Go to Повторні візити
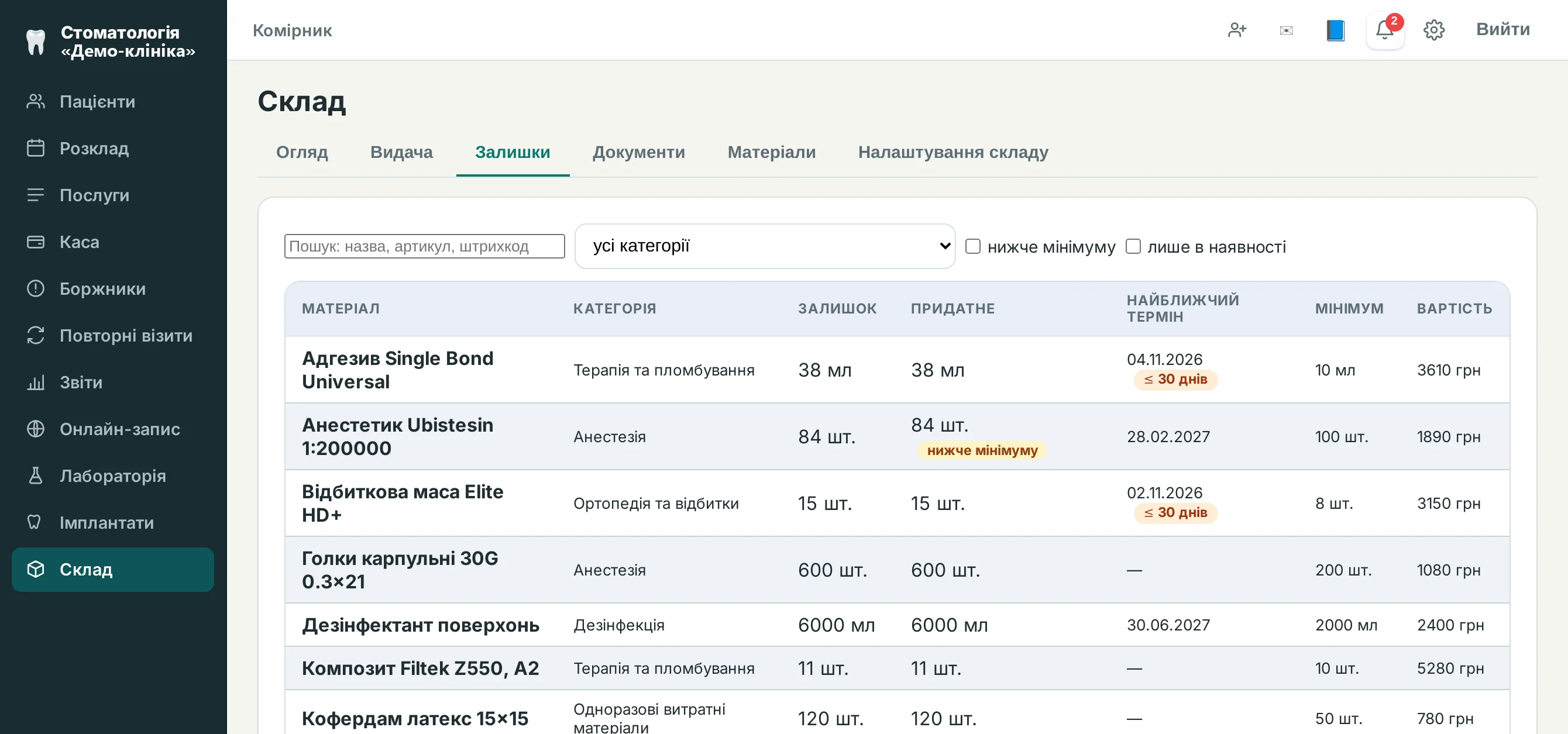Screen dimensions: 1568x734 click(x=112, y=336)
